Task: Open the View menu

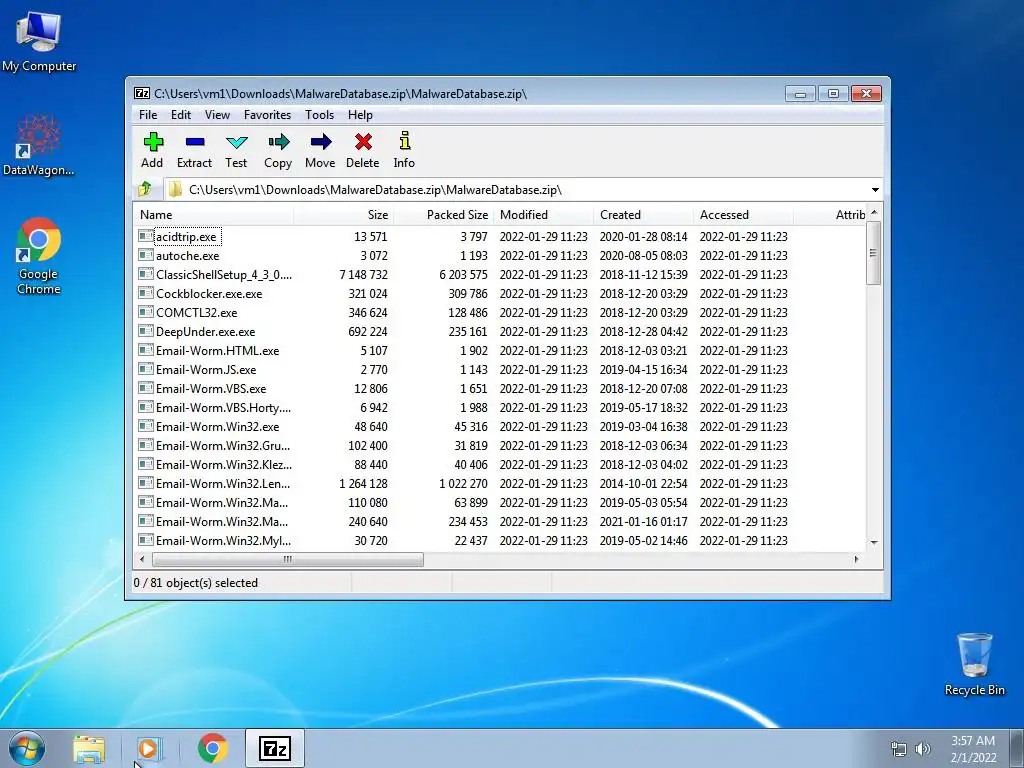Action: point(217,115)
